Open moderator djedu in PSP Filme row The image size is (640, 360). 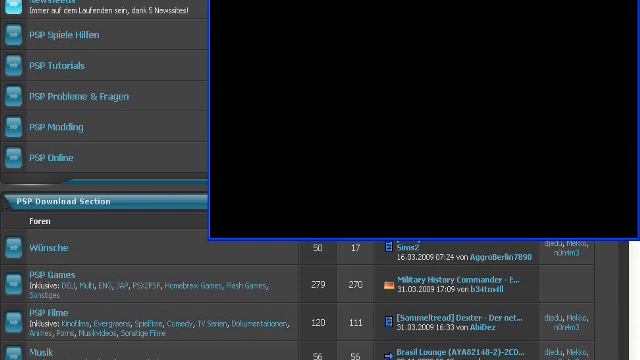click(x=553, y=318)
